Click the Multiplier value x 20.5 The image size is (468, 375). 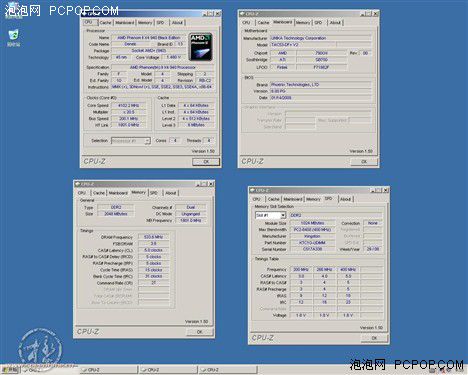[129, 112]
